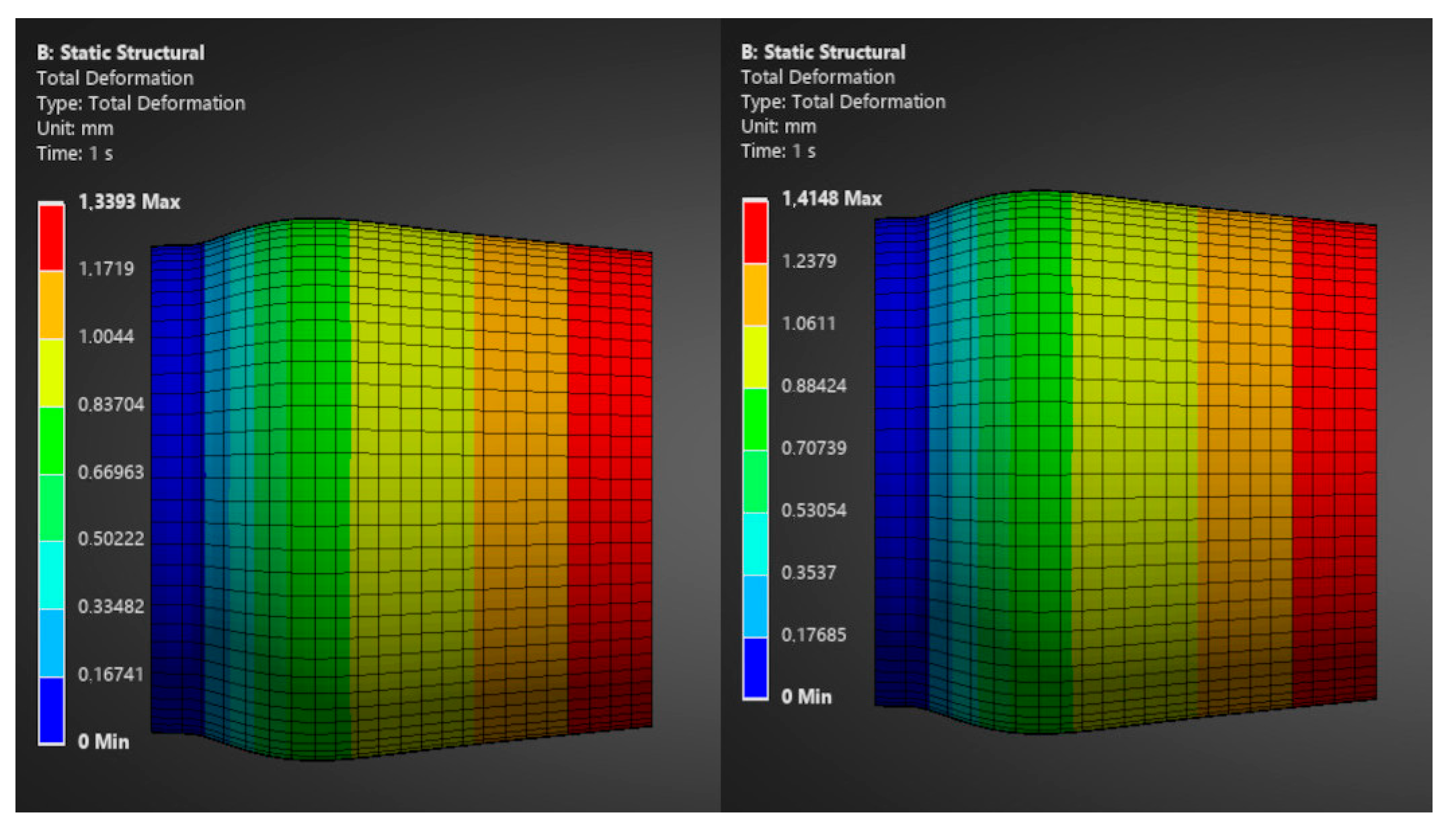The width and height of the screenshot is (1448, 840).
Task: Pick the '0.17685' legend value
Action: (x=814, y=635)
